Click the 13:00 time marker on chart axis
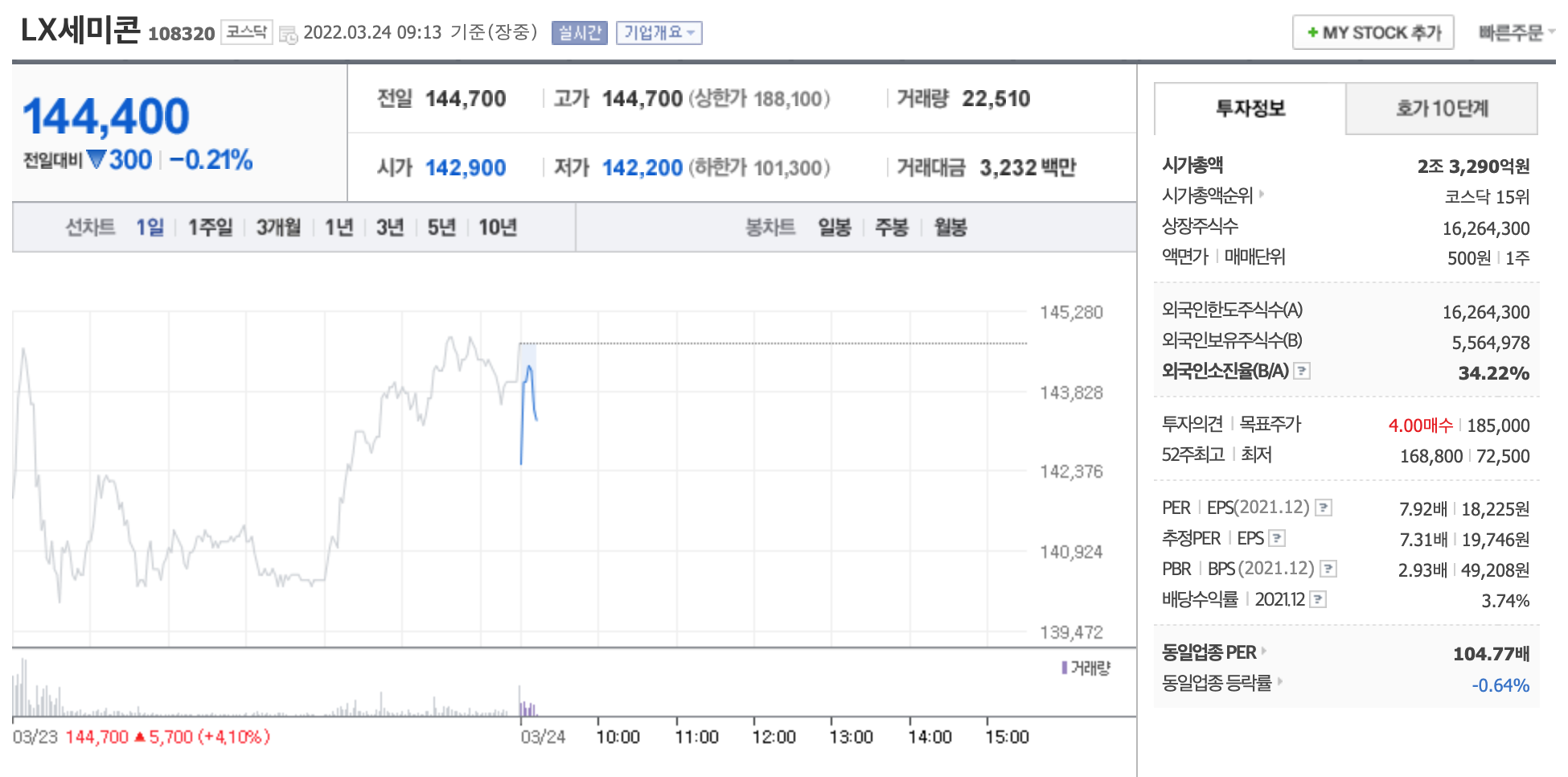This screenshot has width=1568, height=777. pyautogui.click(x=852, y=737)
